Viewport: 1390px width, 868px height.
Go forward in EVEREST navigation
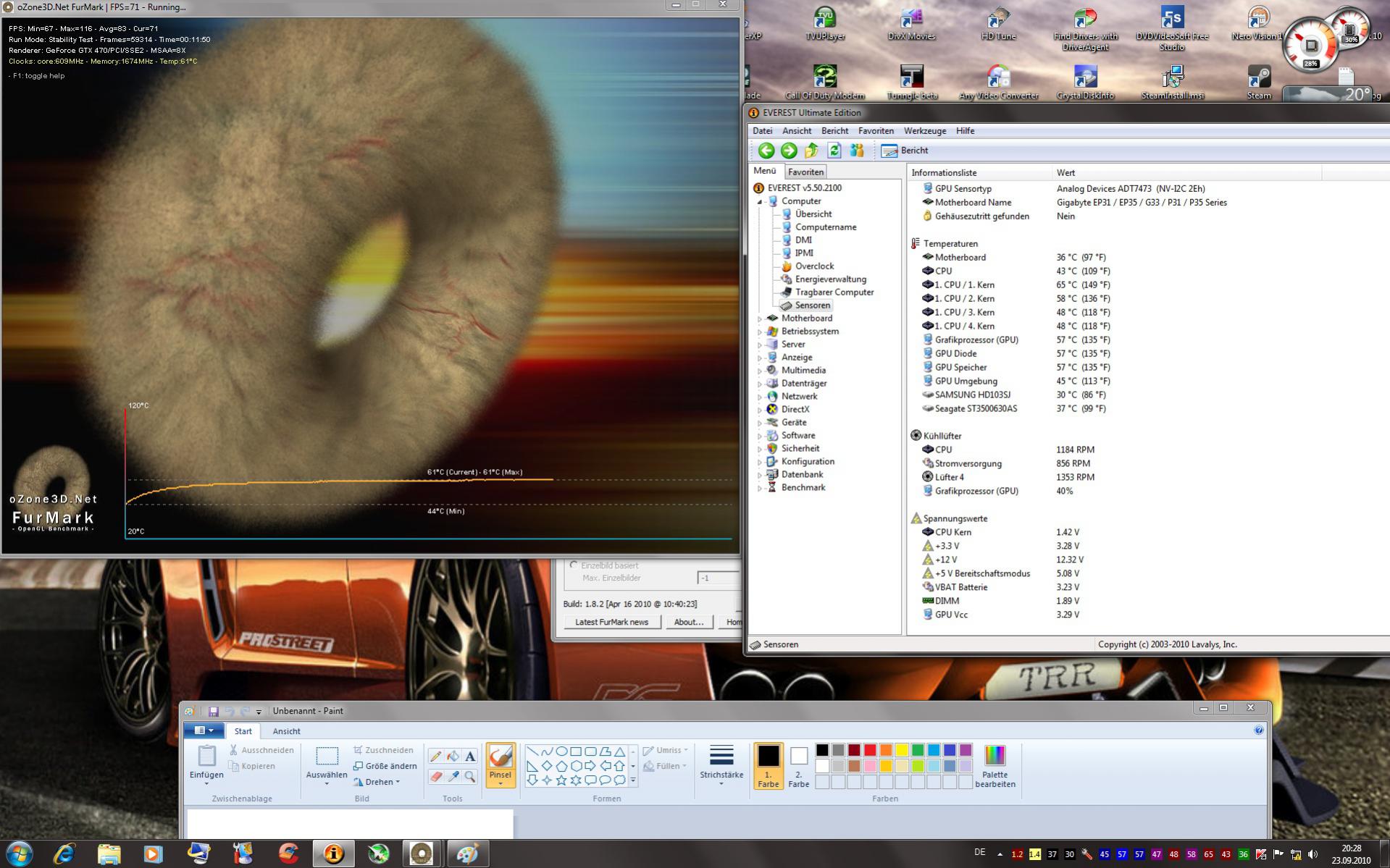pos(789,151)
